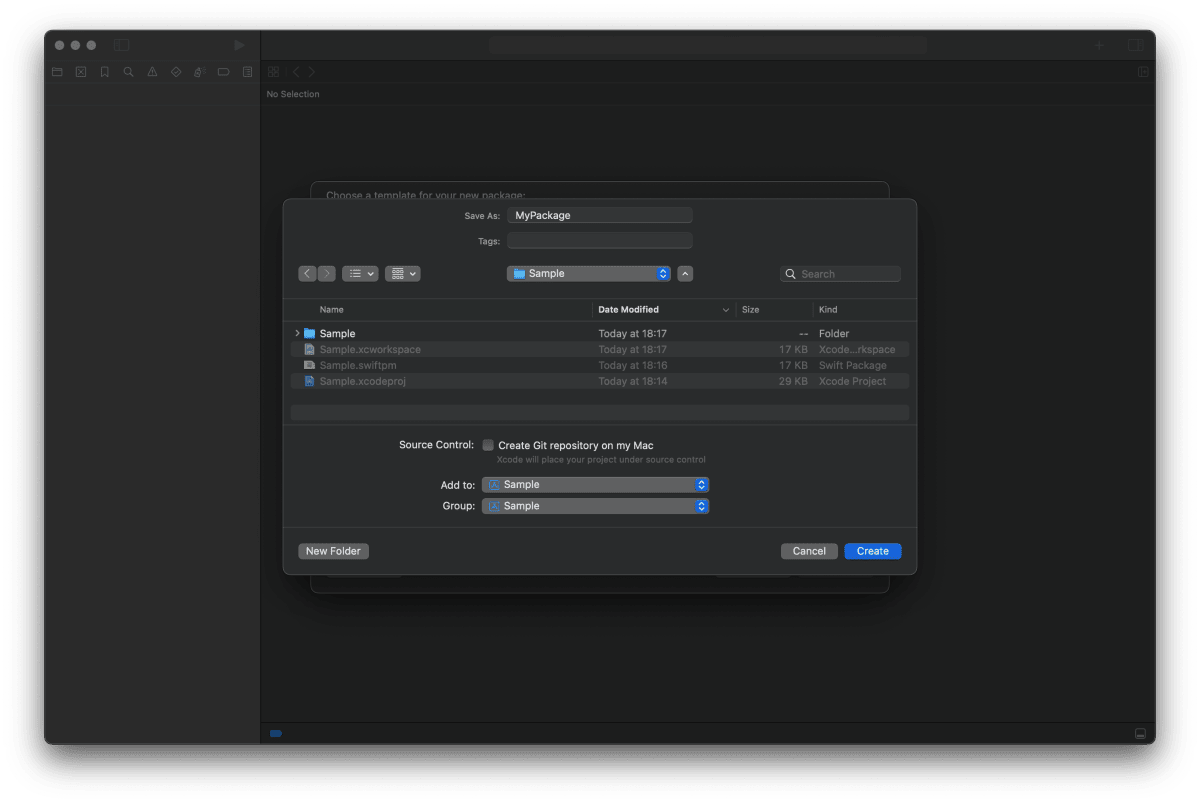
Task: Open the Report navigator icon
Action: [247, 72]
